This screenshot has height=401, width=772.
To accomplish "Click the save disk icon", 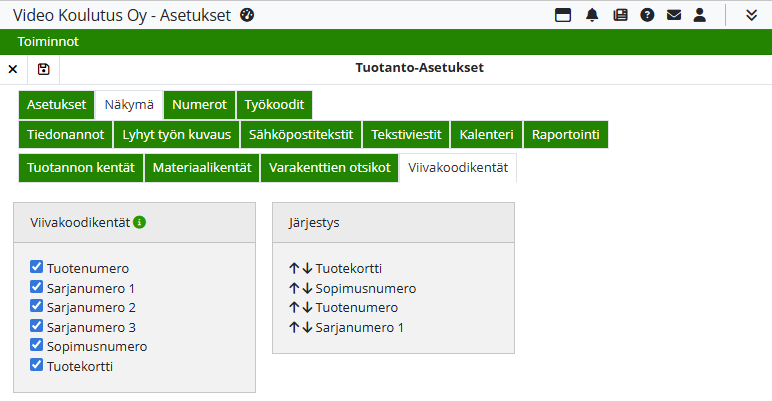I will click(x=43, y=69).
